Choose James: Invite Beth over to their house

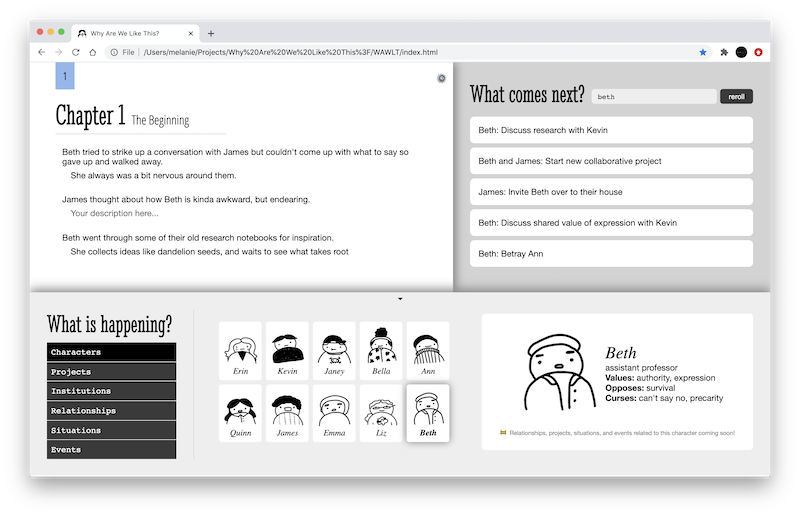611,192
